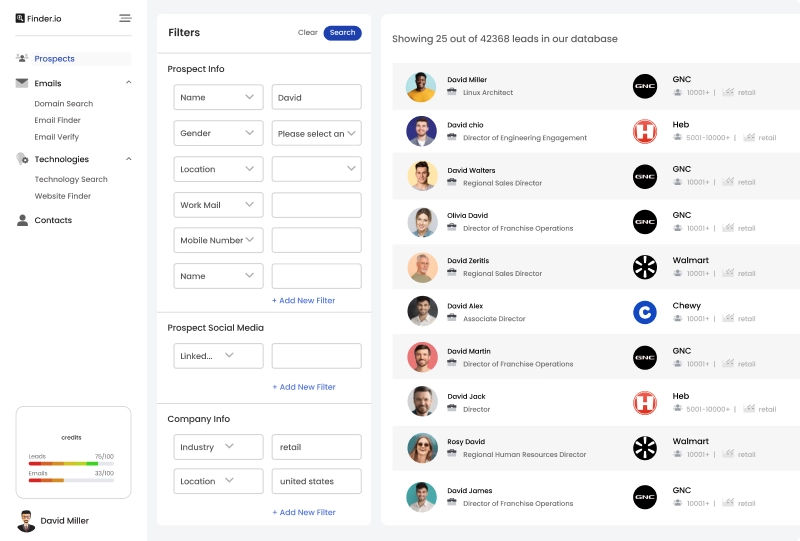
Task: Click the Industry field containing retail
Action: click(x=316, y=447)
